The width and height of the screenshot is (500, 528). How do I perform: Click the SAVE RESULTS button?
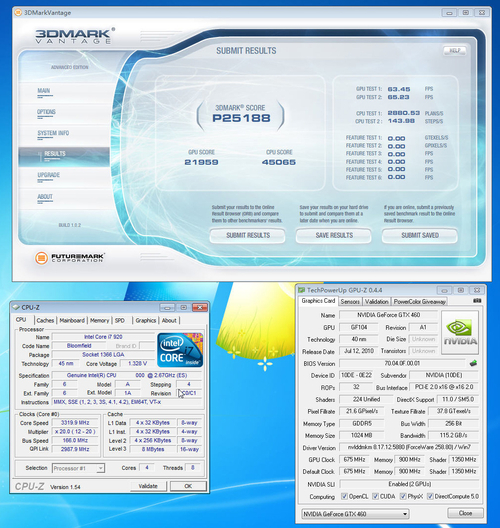[x=334, y=235]
